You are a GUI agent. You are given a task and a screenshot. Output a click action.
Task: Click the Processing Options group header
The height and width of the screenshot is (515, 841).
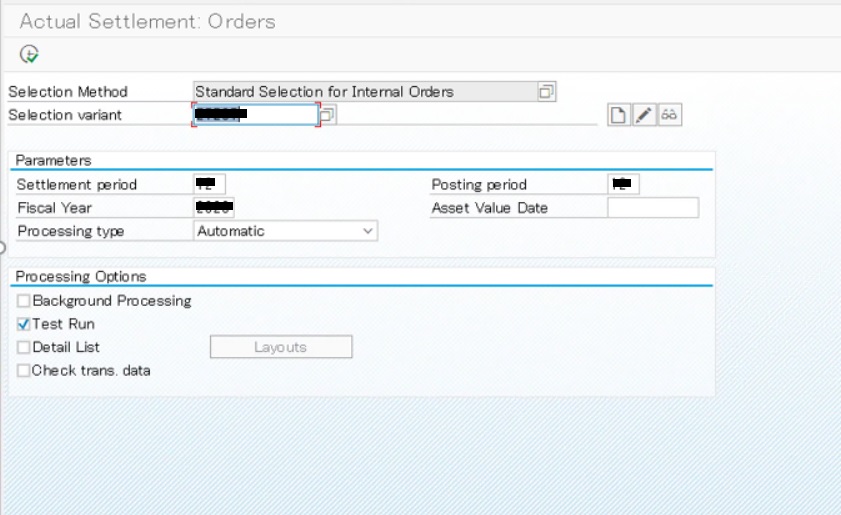81,277
